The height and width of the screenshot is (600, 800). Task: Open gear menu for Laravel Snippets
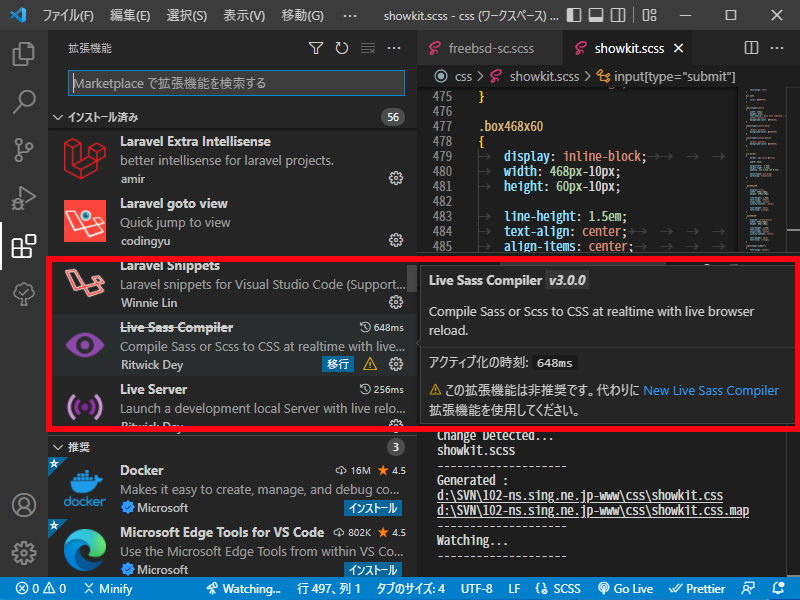[x=396, y=302]
